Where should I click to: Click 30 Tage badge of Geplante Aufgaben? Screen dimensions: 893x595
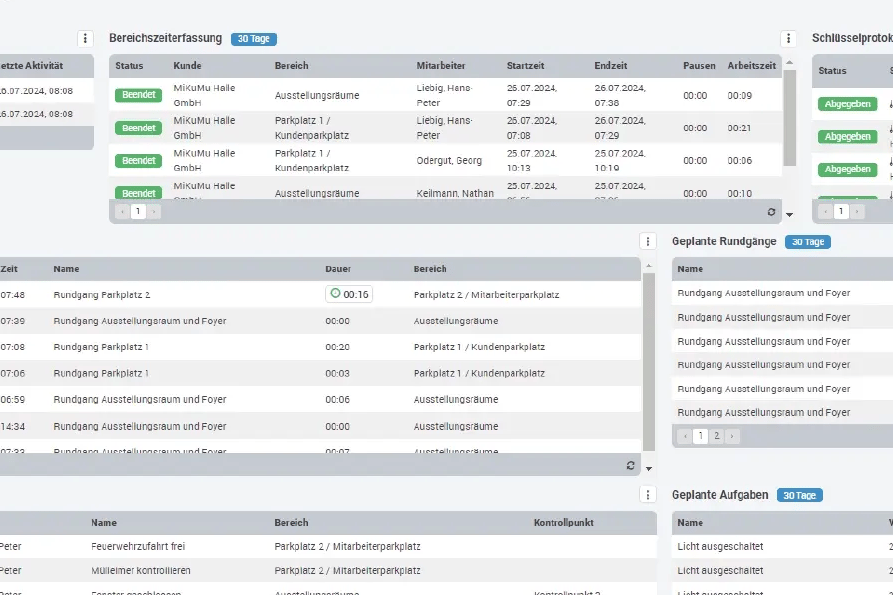(799, 495)
